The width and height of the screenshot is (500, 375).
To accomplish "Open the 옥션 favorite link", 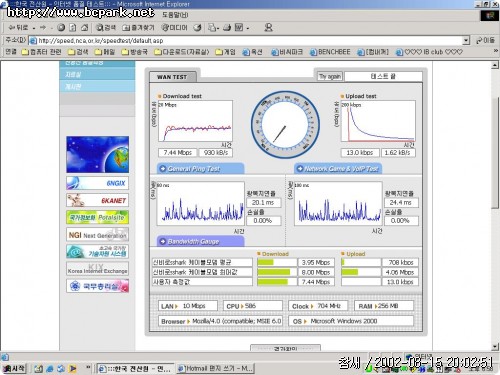I will point(252,52).
